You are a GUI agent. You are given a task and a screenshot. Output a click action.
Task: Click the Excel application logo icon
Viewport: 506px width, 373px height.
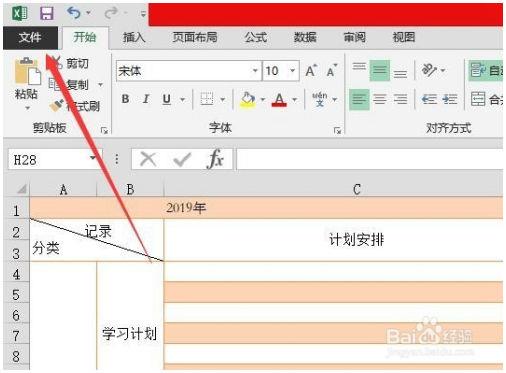19,13
